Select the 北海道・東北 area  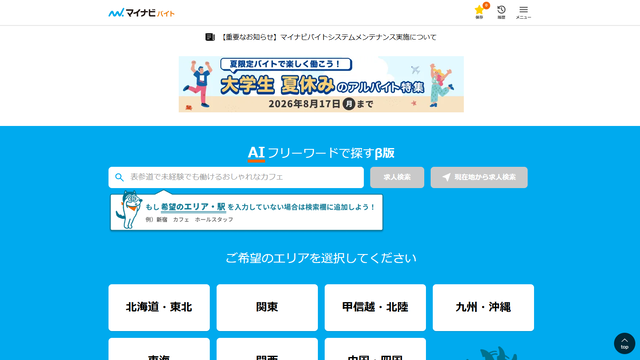point(159,307)
